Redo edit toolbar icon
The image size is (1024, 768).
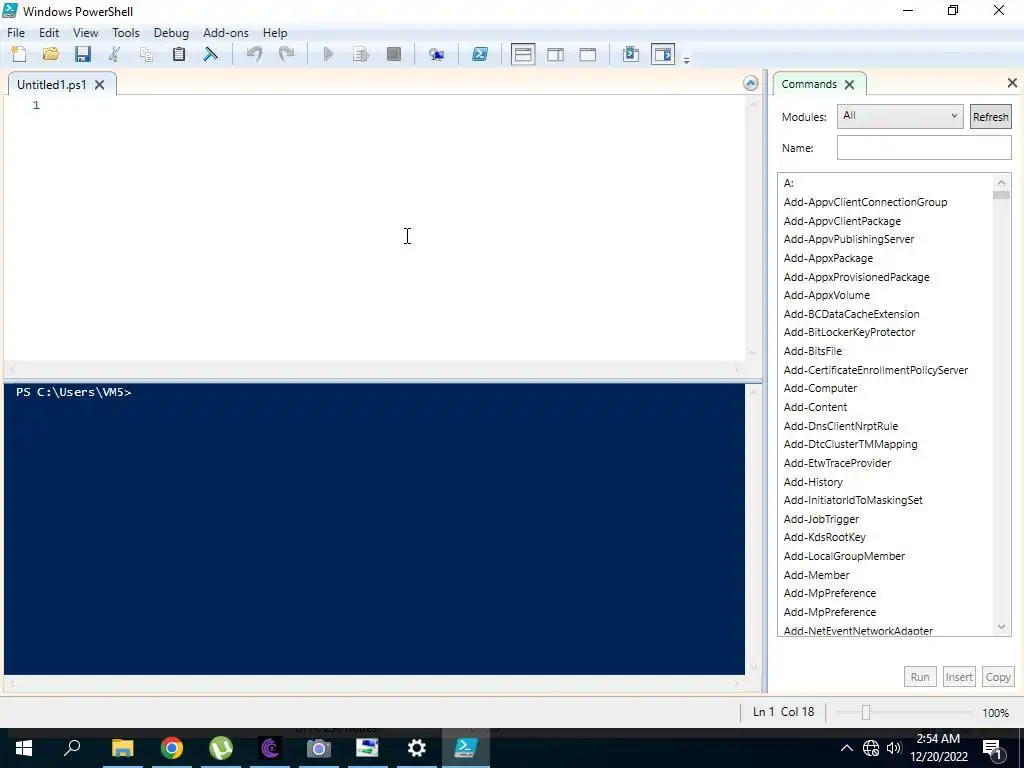(x=286, y=54)
